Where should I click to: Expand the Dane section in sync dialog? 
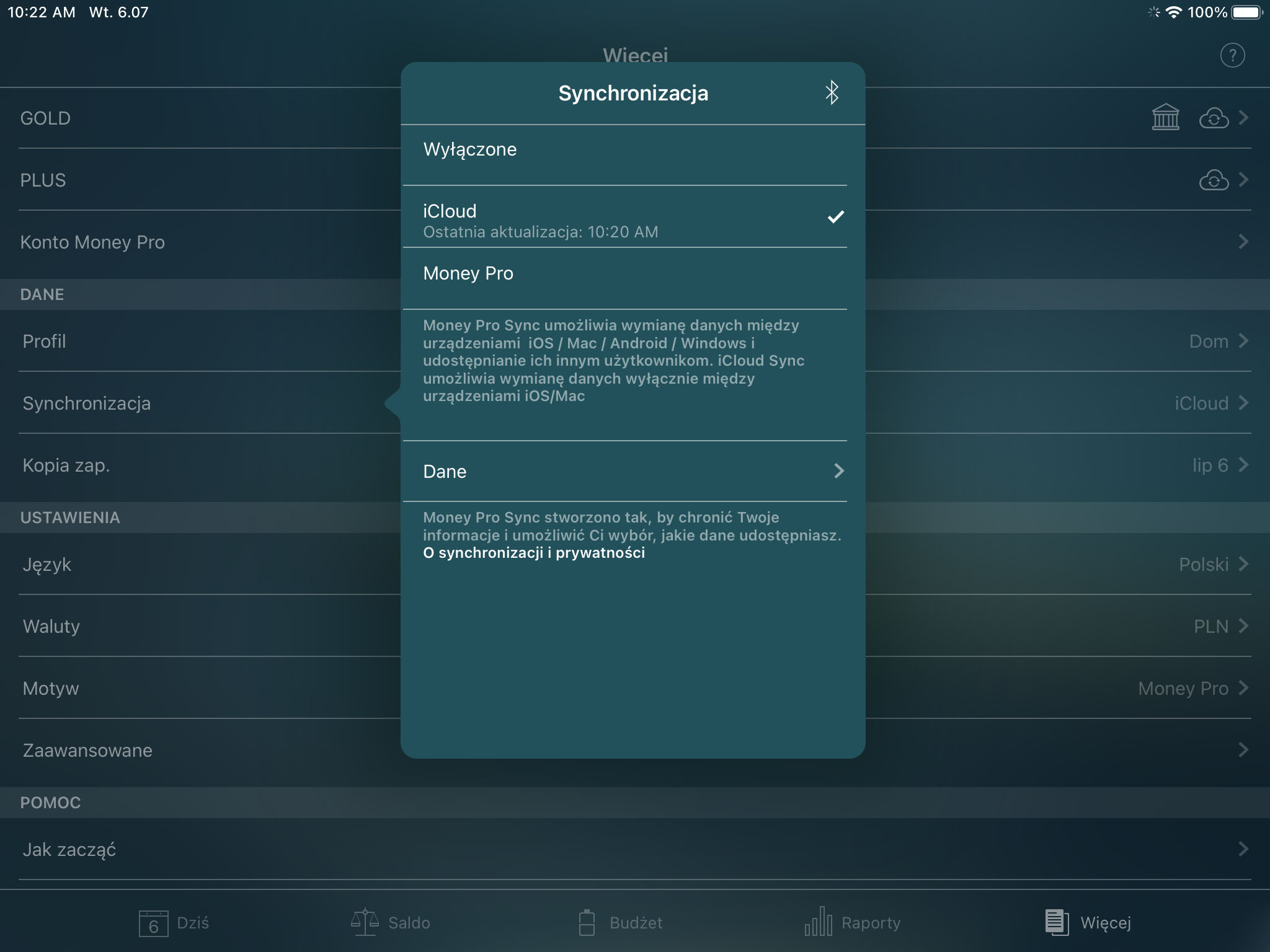pos(634,471)
